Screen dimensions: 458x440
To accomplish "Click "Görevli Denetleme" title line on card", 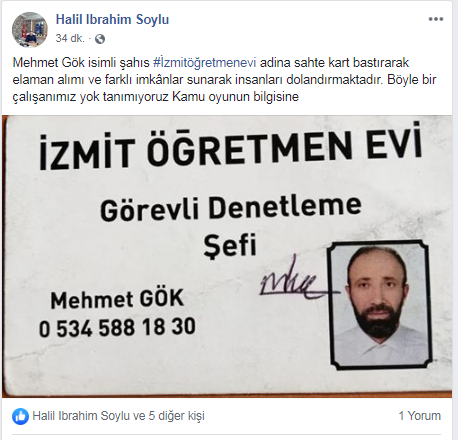I will point(231,208).
